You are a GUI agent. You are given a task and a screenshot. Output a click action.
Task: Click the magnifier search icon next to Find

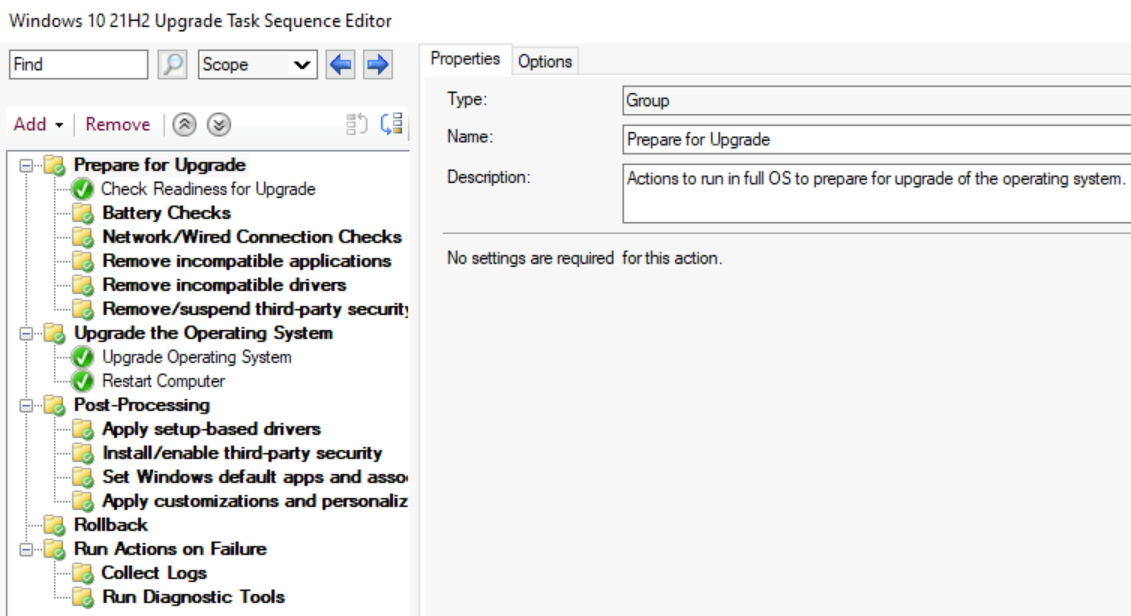tap(172, 64)
